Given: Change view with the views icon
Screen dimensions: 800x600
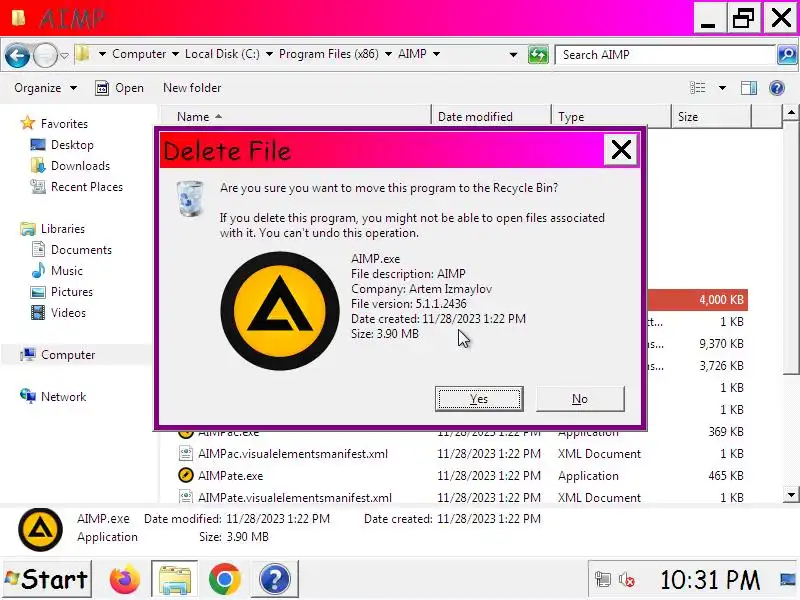Looking at the screenshot, I should click(x=697, y=88).
